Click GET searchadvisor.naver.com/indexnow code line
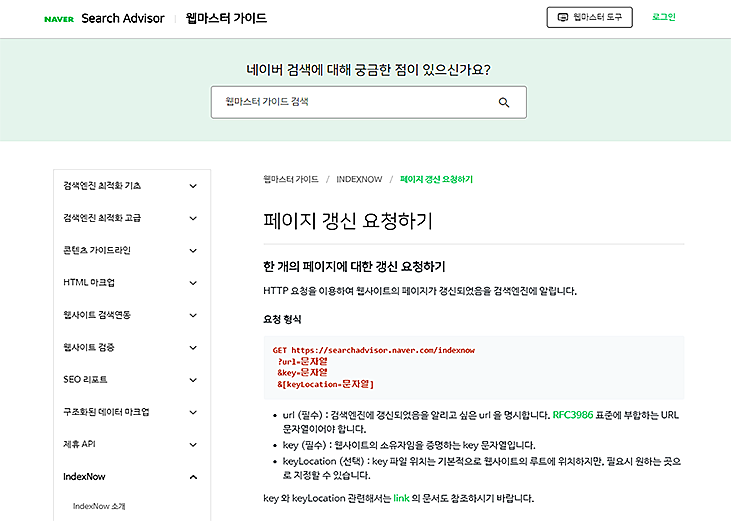Viewport: 731px width, 521px height. click(373, 350)
